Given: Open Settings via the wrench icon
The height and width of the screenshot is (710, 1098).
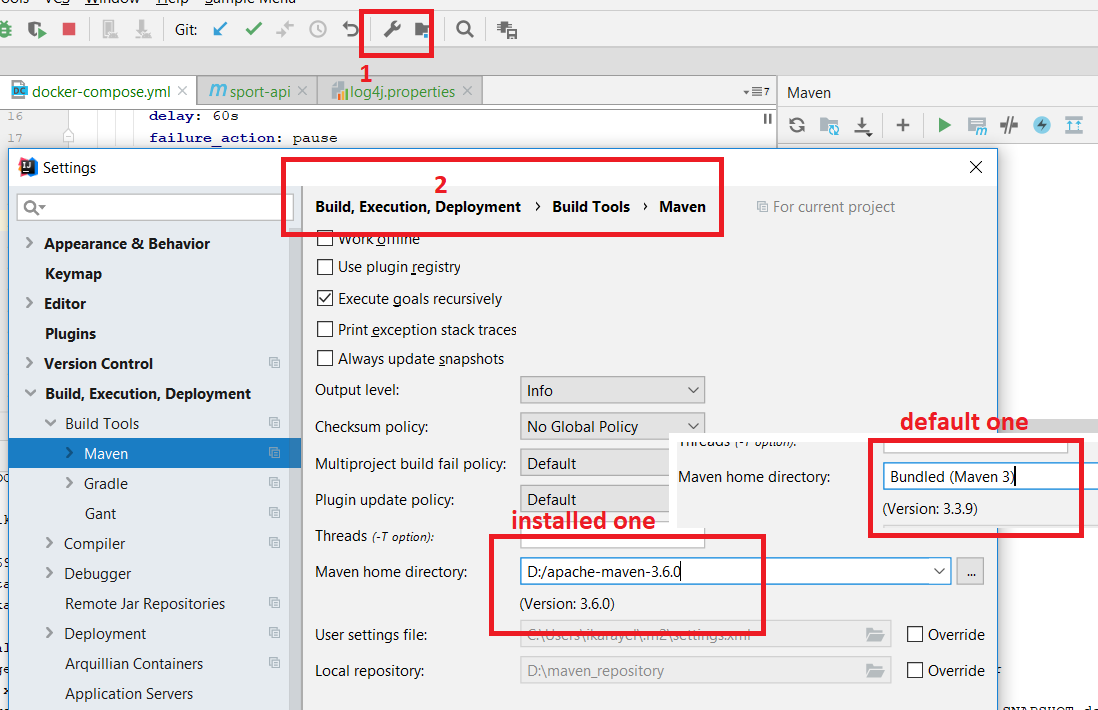Looking at the screenshot, I should tap(391, 29).
